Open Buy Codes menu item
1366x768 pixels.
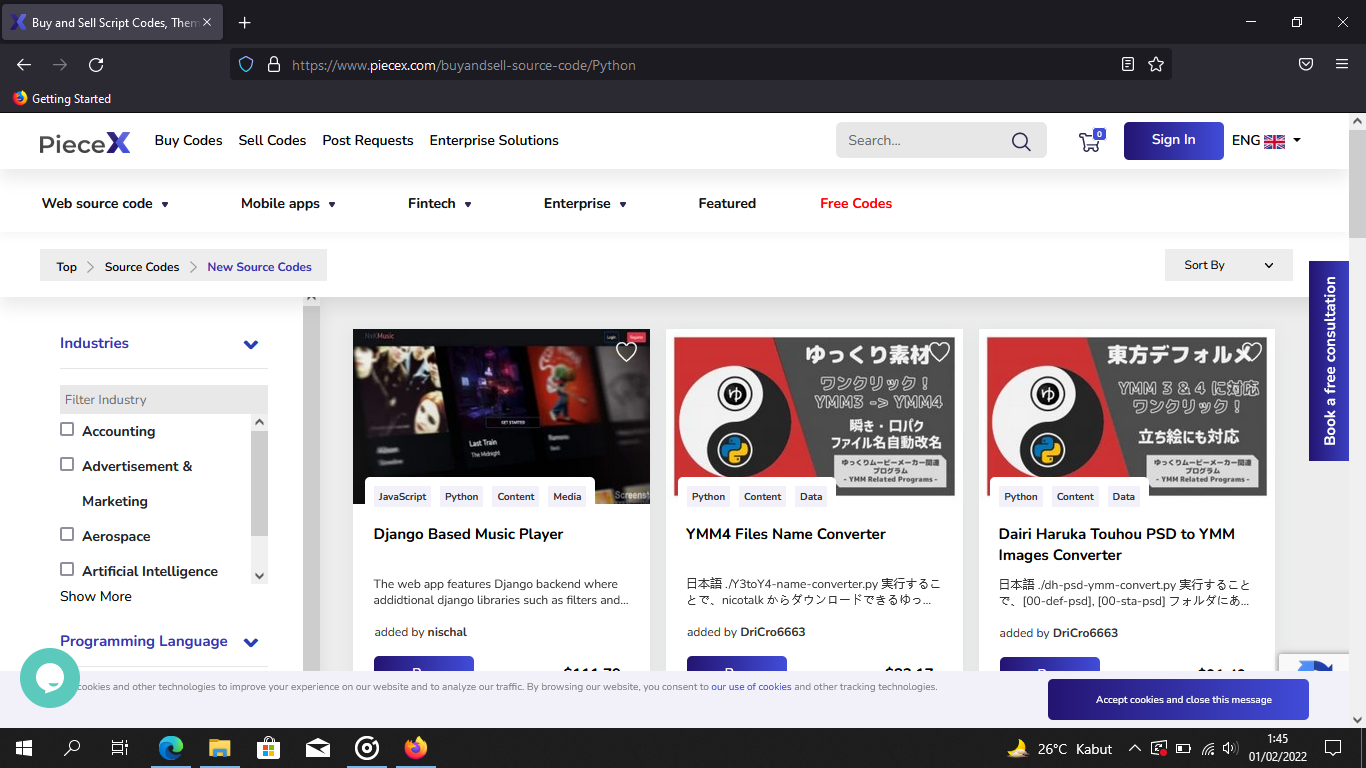189,140
